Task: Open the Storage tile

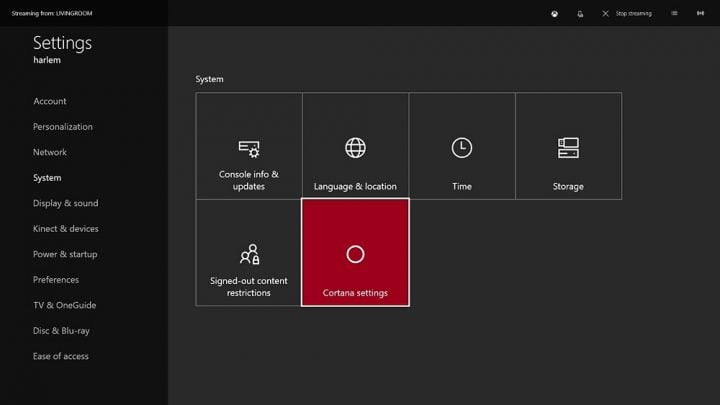Action: click(x=568, y=146)
